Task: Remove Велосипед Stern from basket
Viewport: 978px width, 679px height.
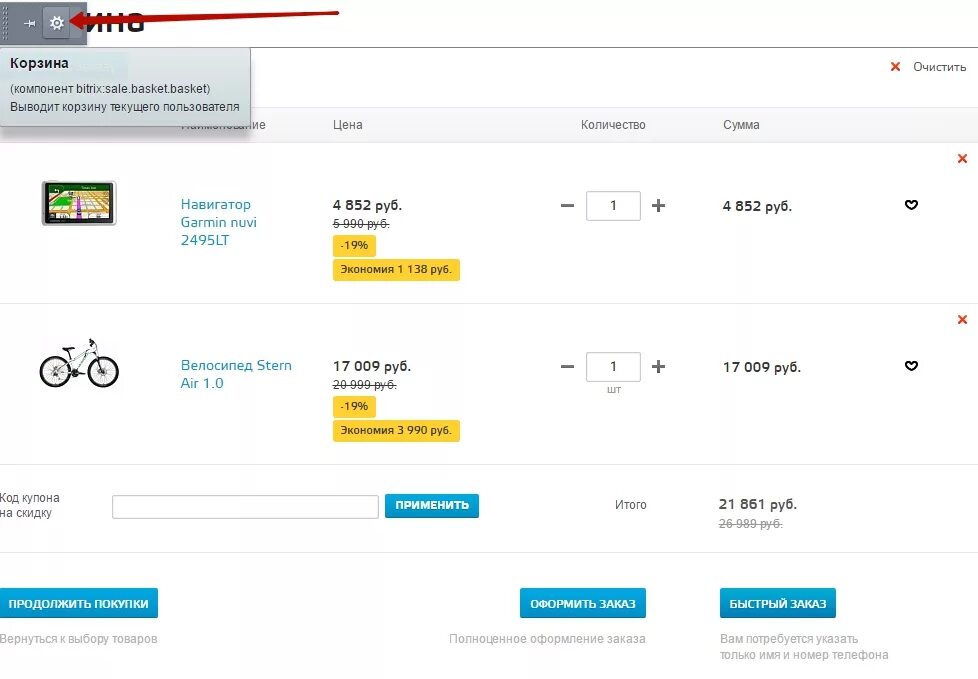Action: 962,319
